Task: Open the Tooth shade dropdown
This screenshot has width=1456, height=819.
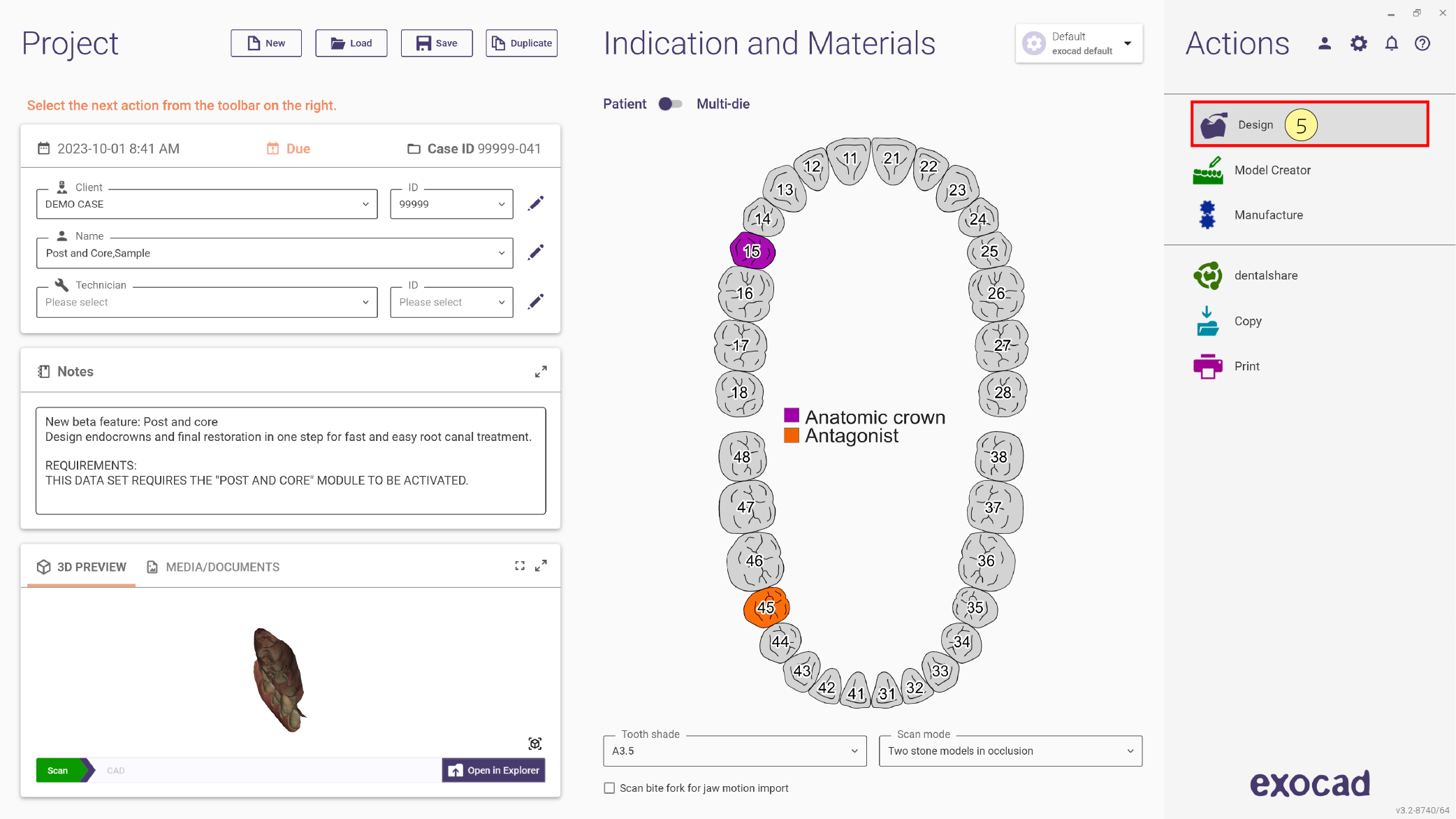Action: [735, 751]
